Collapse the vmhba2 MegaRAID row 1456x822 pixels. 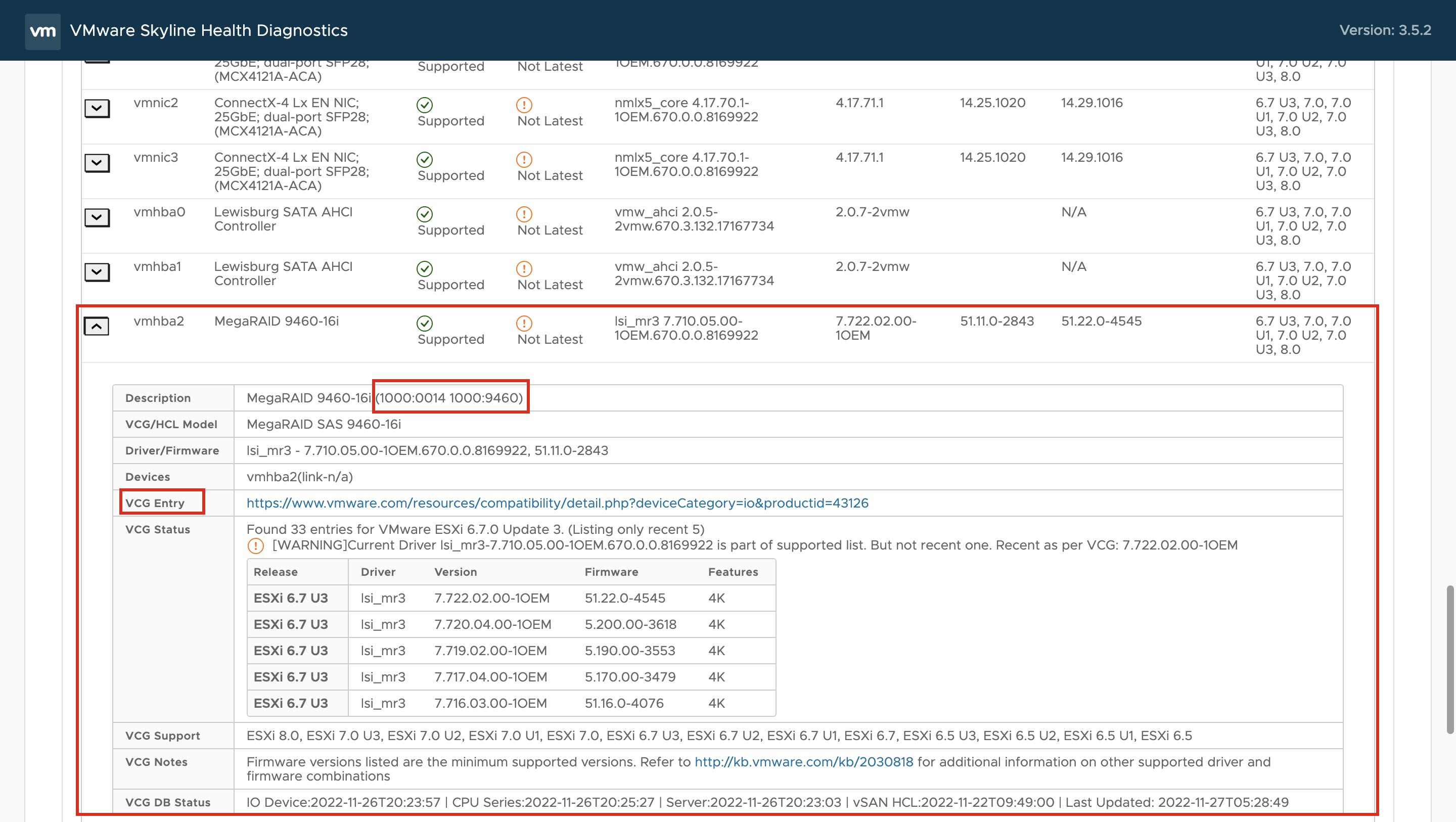(x=97, y=326)
